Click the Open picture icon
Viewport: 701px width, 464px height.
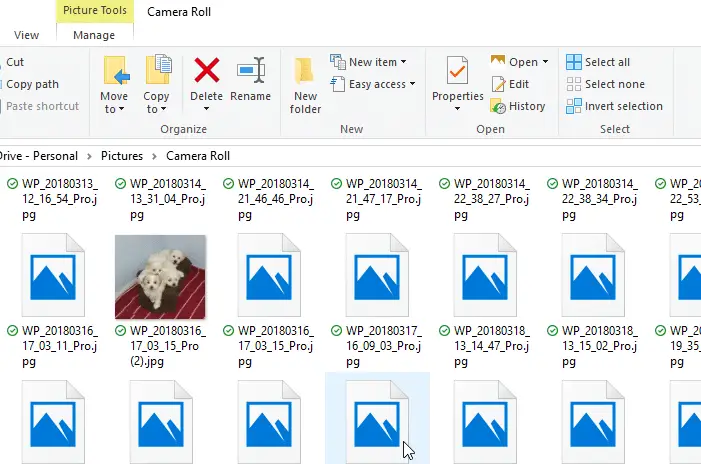click(x=498, y=61)
